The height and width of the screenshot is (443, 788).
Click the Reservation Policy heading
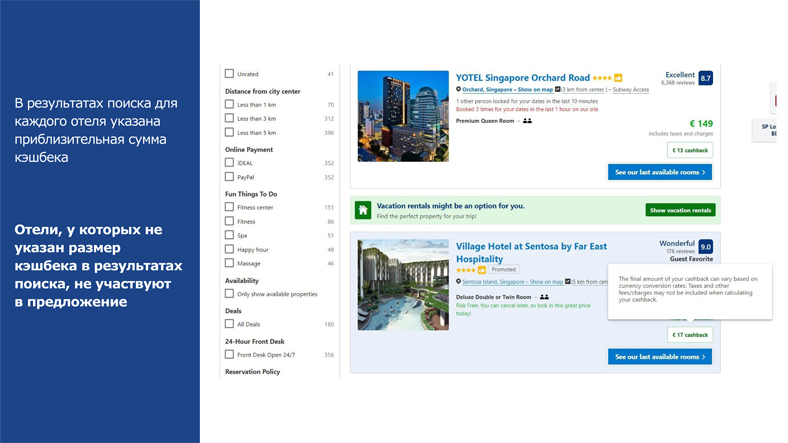point(253,372)
